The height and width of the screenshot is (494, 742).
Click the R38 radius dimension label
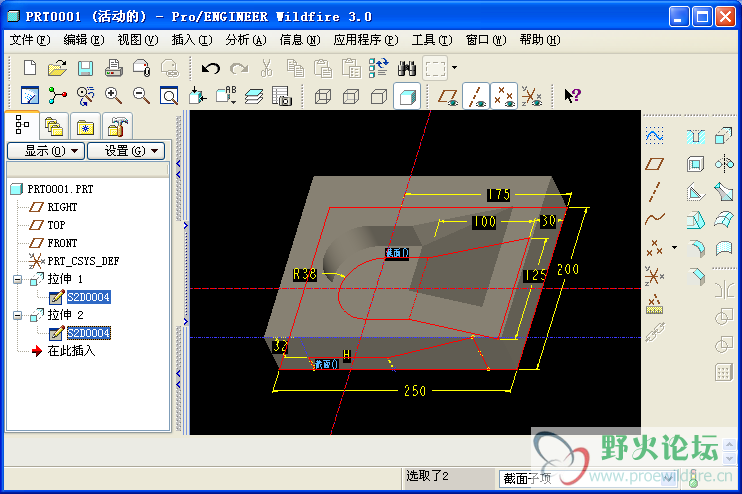pos(305,273)
